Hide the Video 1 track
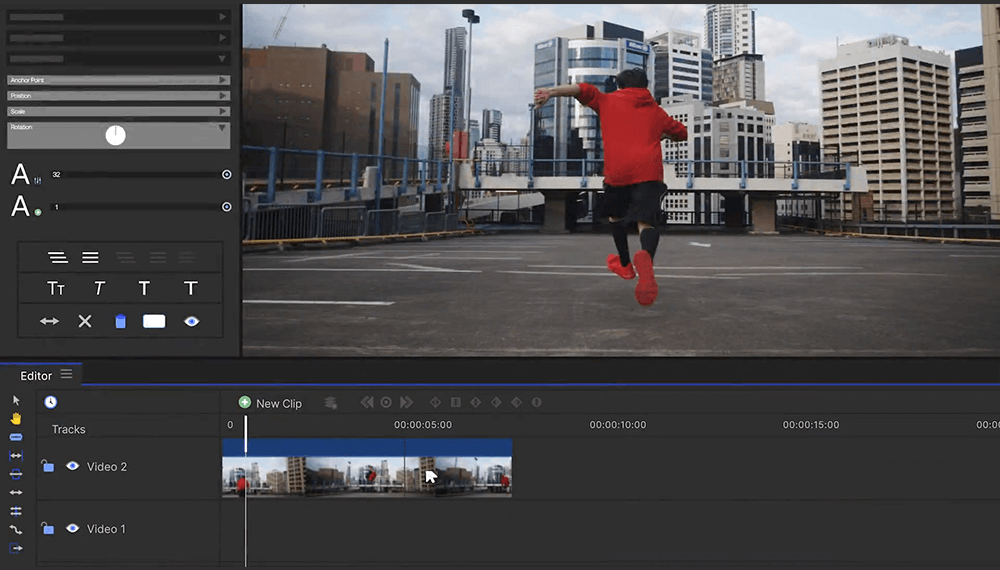The image size is (1000, 570). tap(73, 528)
